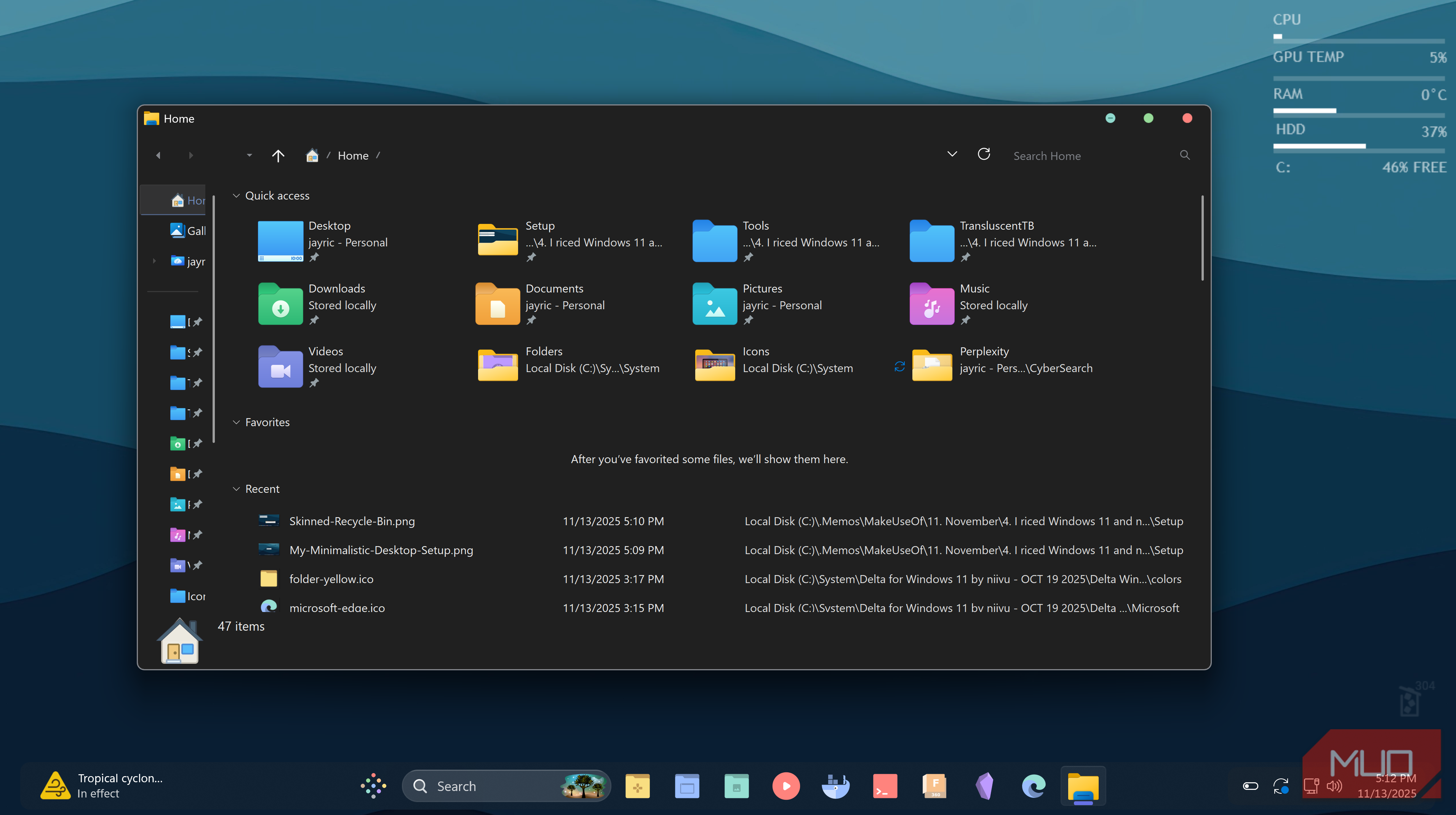Image resolution: width=1456 pixels, height=815 pixels.
Task: Collapse the Favorites section
Action: click(x=236, y=422)
